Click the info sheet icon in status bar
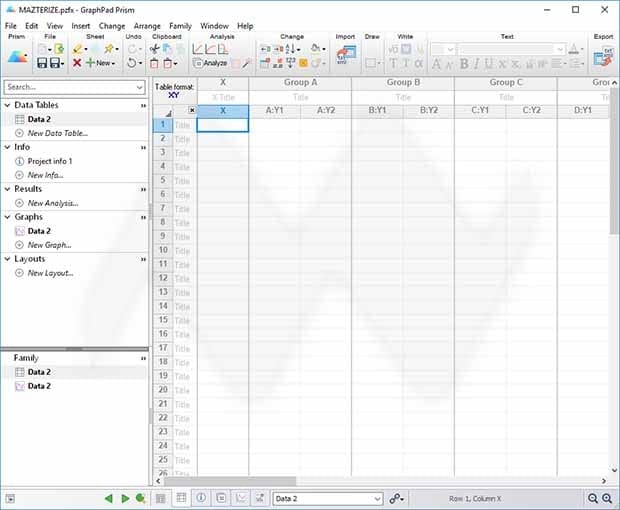Image resolution: width=620 pixels, height=510 pixels. click(x=201, y=498)
